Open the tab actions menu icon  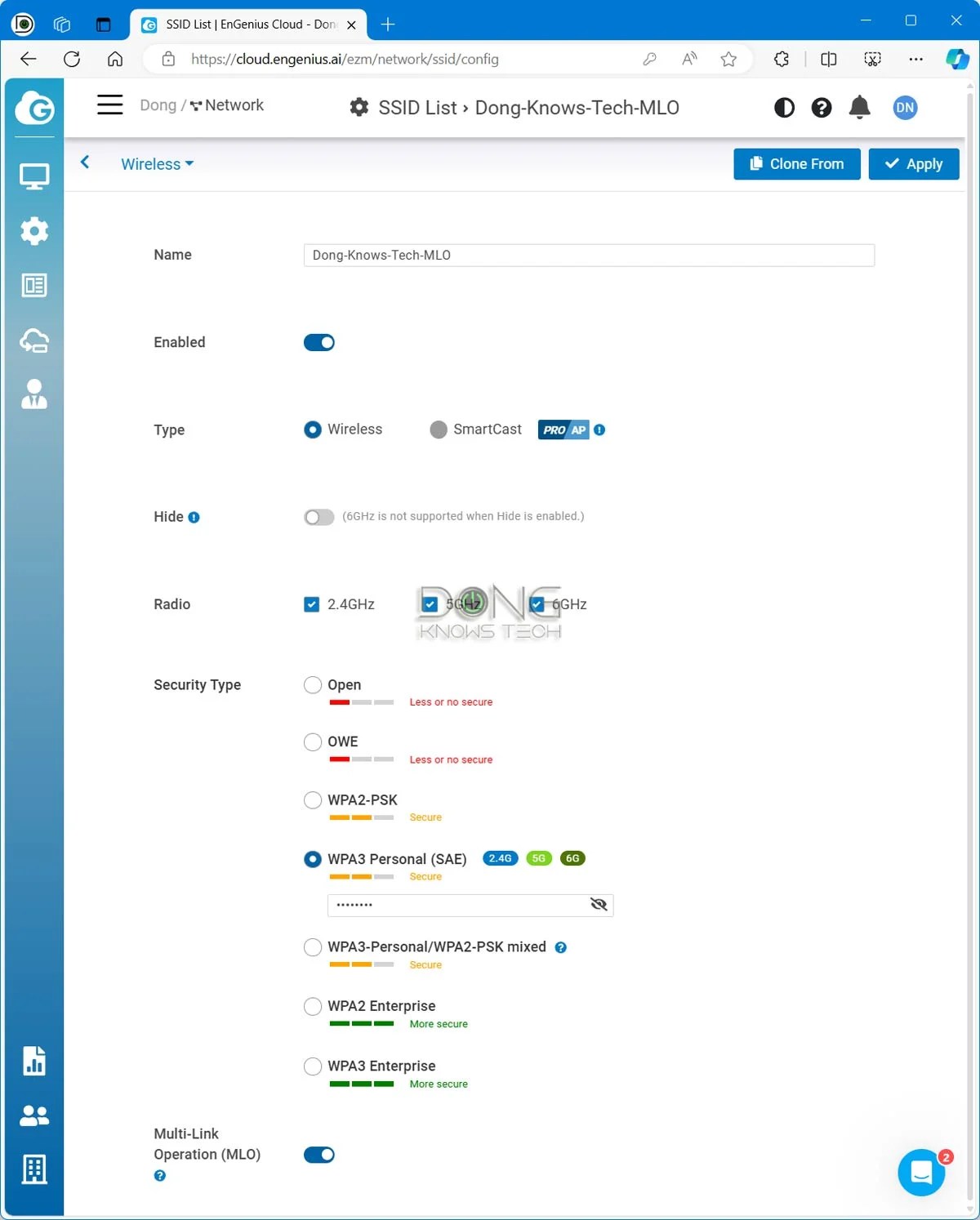103,24
